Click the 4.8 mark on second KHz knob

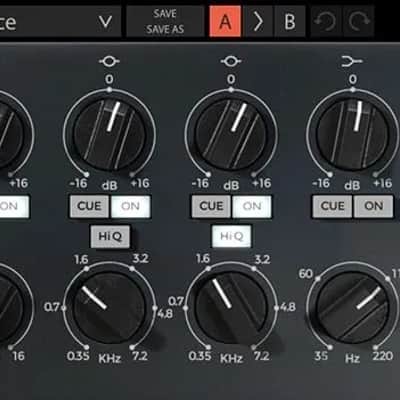point(288,307)
